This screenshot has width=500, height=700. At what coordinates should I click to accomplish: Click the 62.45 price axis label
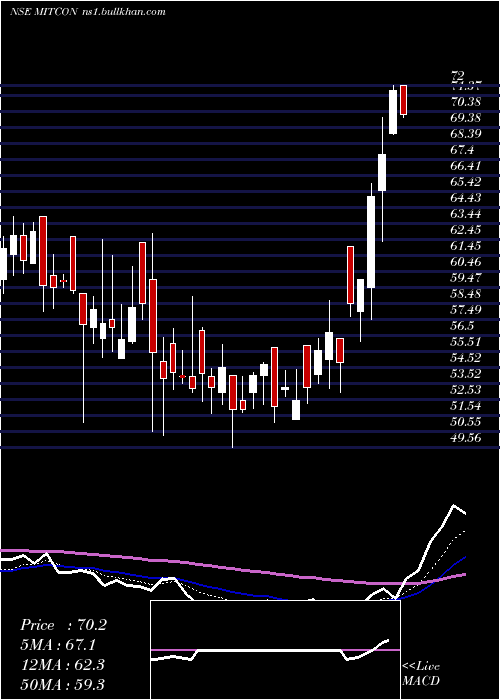click(x=466, y=230)
